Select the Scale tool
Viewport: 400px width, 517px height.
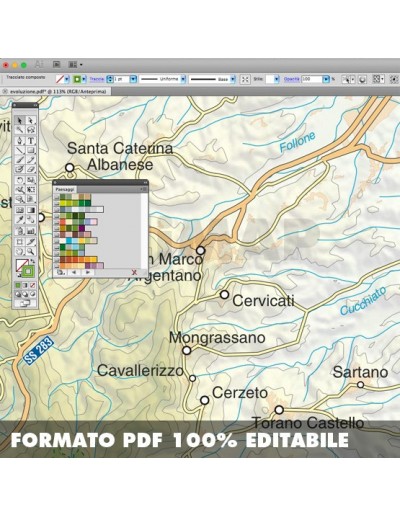click(30, 180)
